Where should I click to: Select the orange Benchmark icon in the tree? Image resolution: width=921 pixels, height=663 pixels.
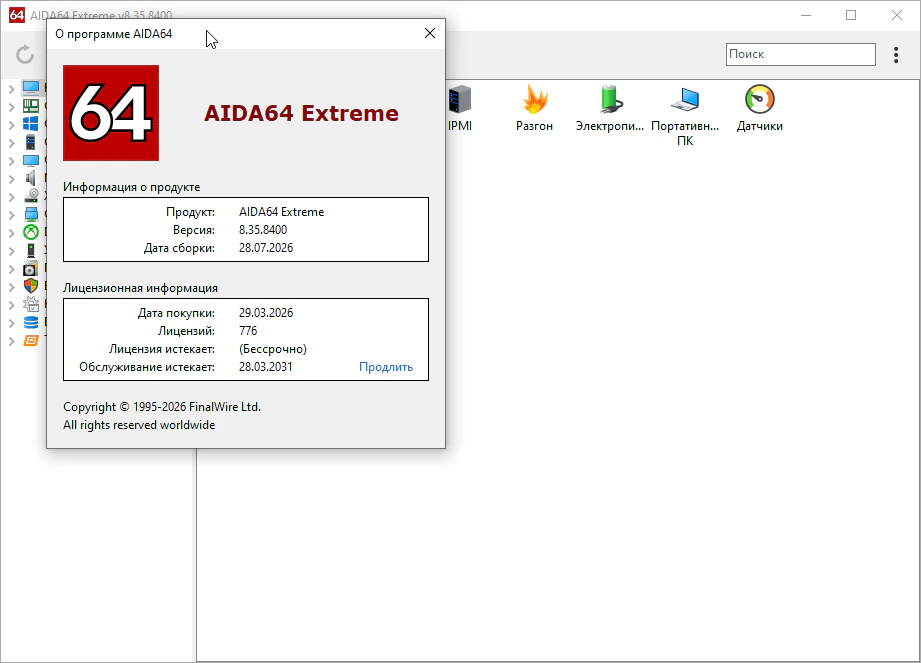click(31, 340)
